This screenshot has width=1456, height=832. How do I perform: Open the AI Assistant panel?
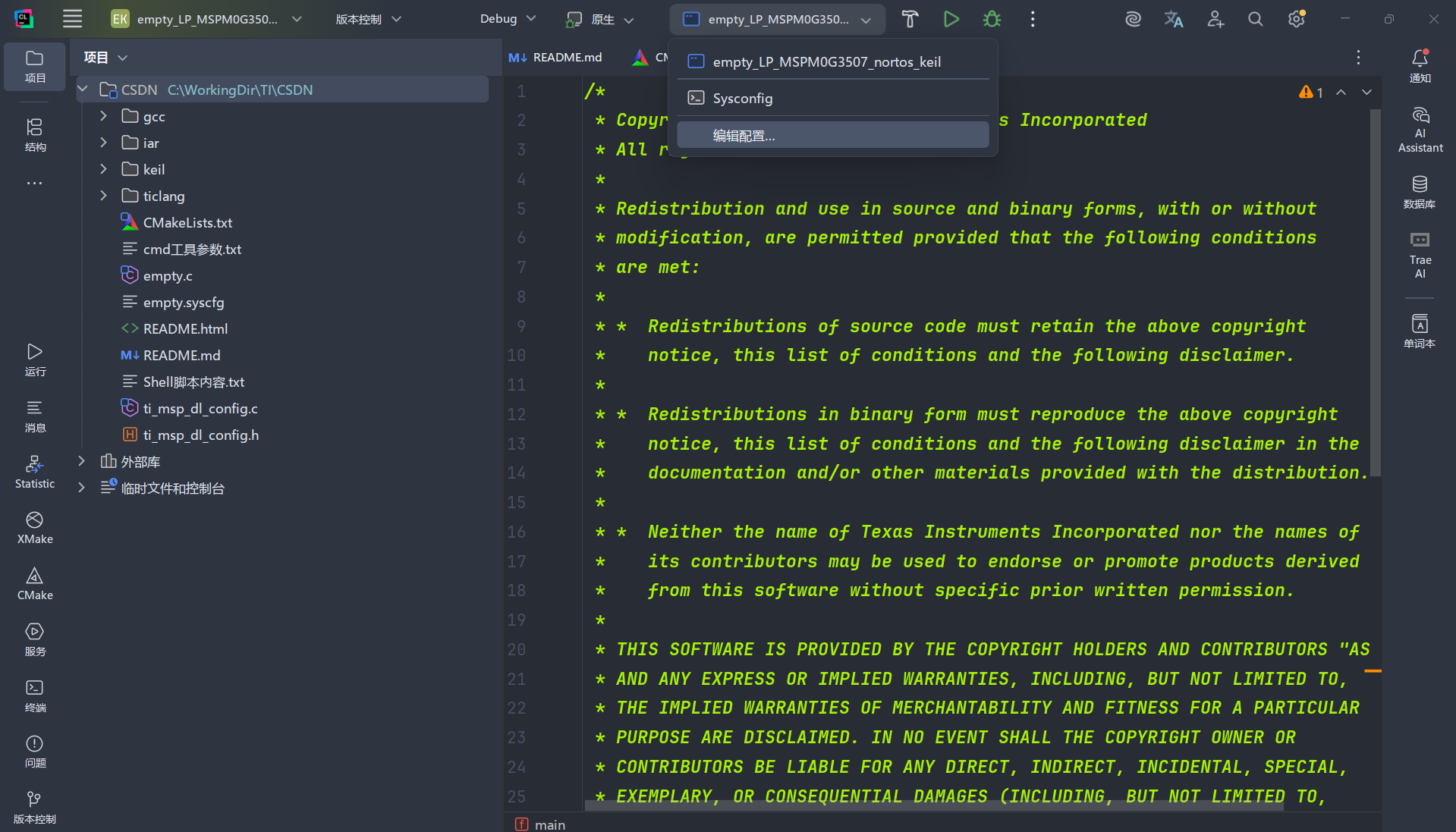pyautogui.click(x=1420, y=129)
